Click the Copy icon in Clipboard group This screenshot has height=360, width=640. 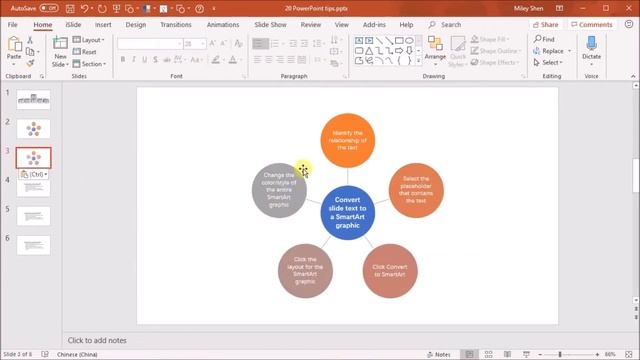[30, 52]
